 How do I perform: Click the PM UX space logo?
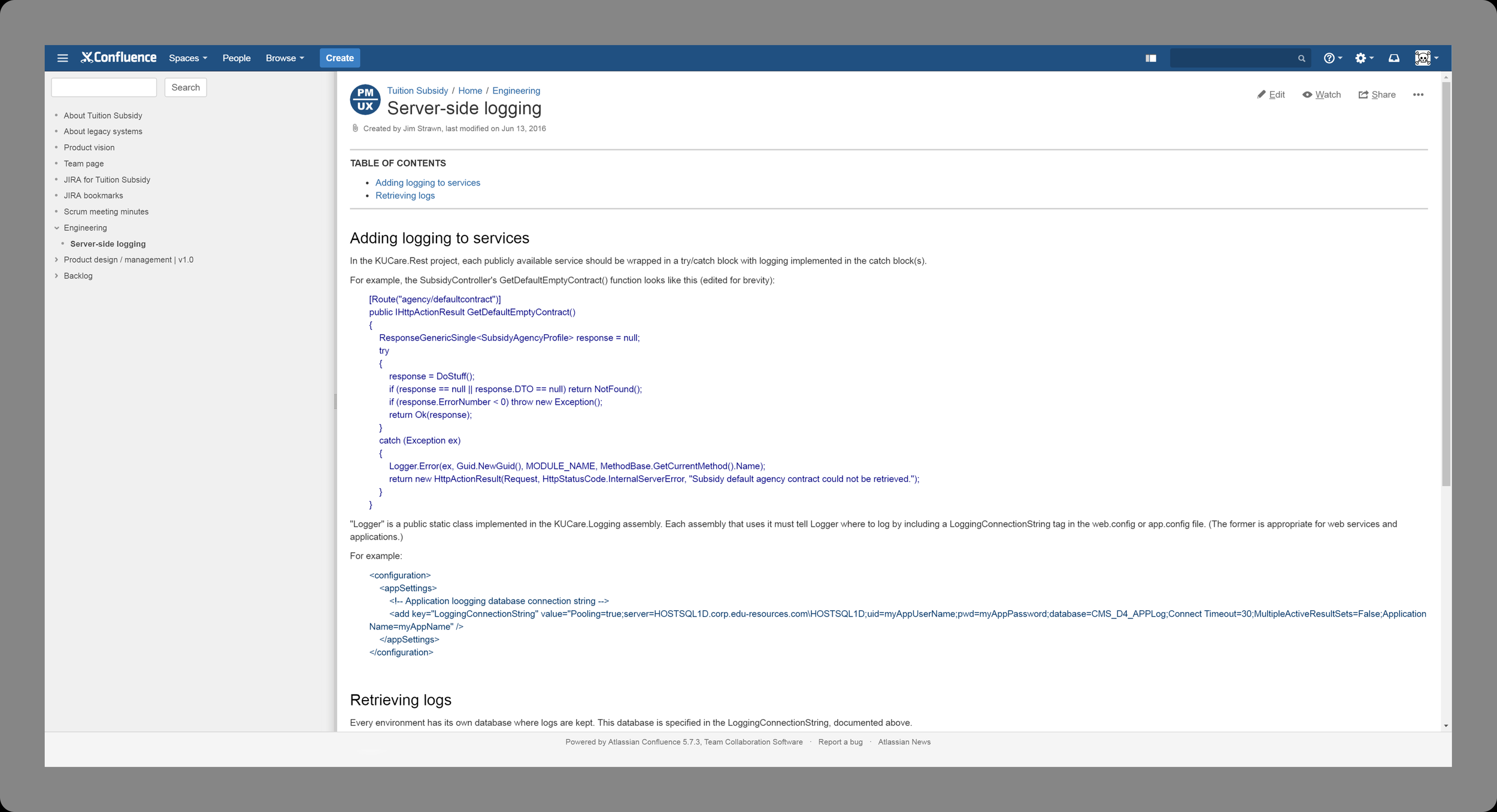365,99
